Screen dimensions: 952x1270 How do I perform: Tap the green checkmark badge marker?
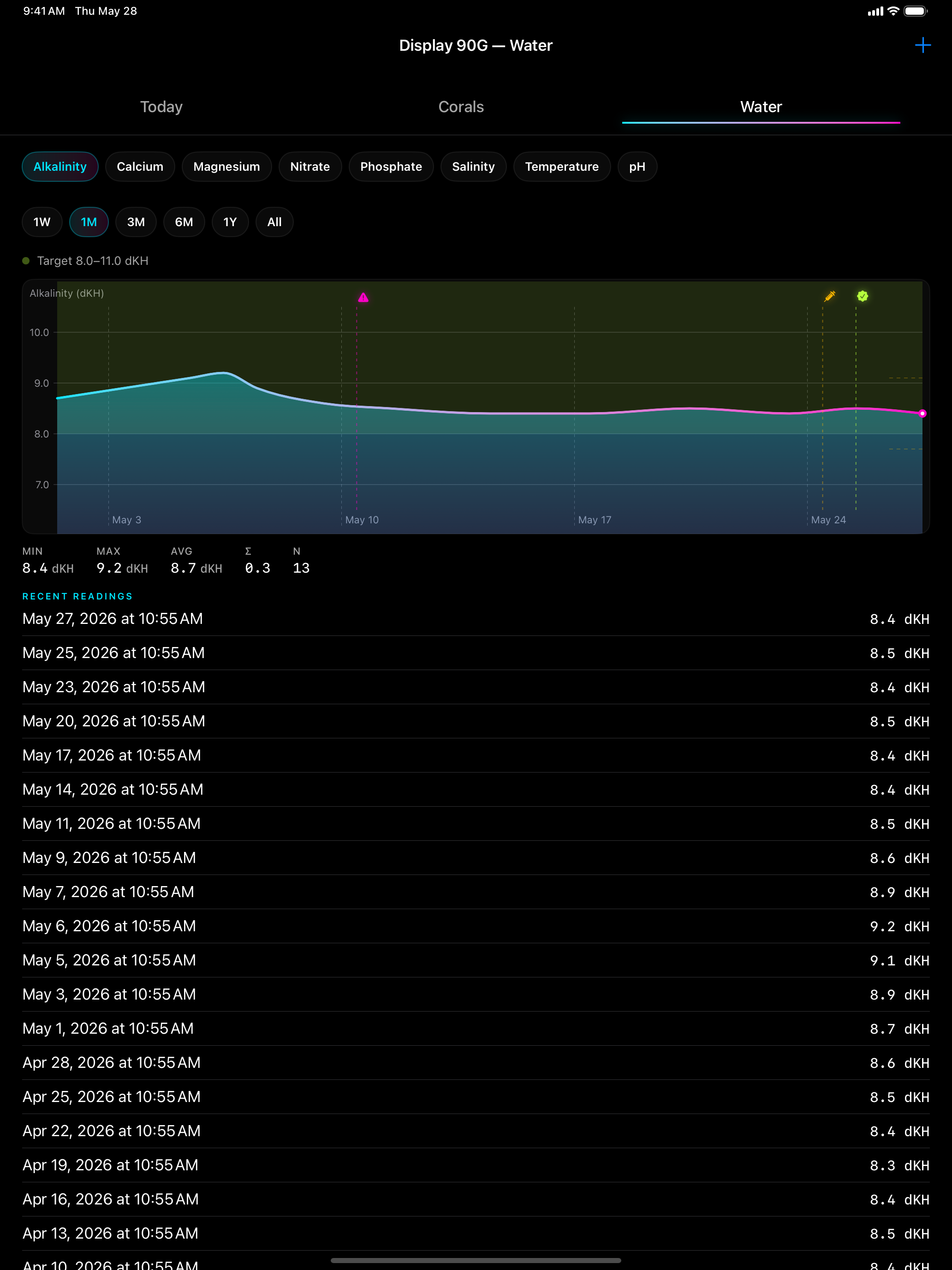[x=863, y=296]
